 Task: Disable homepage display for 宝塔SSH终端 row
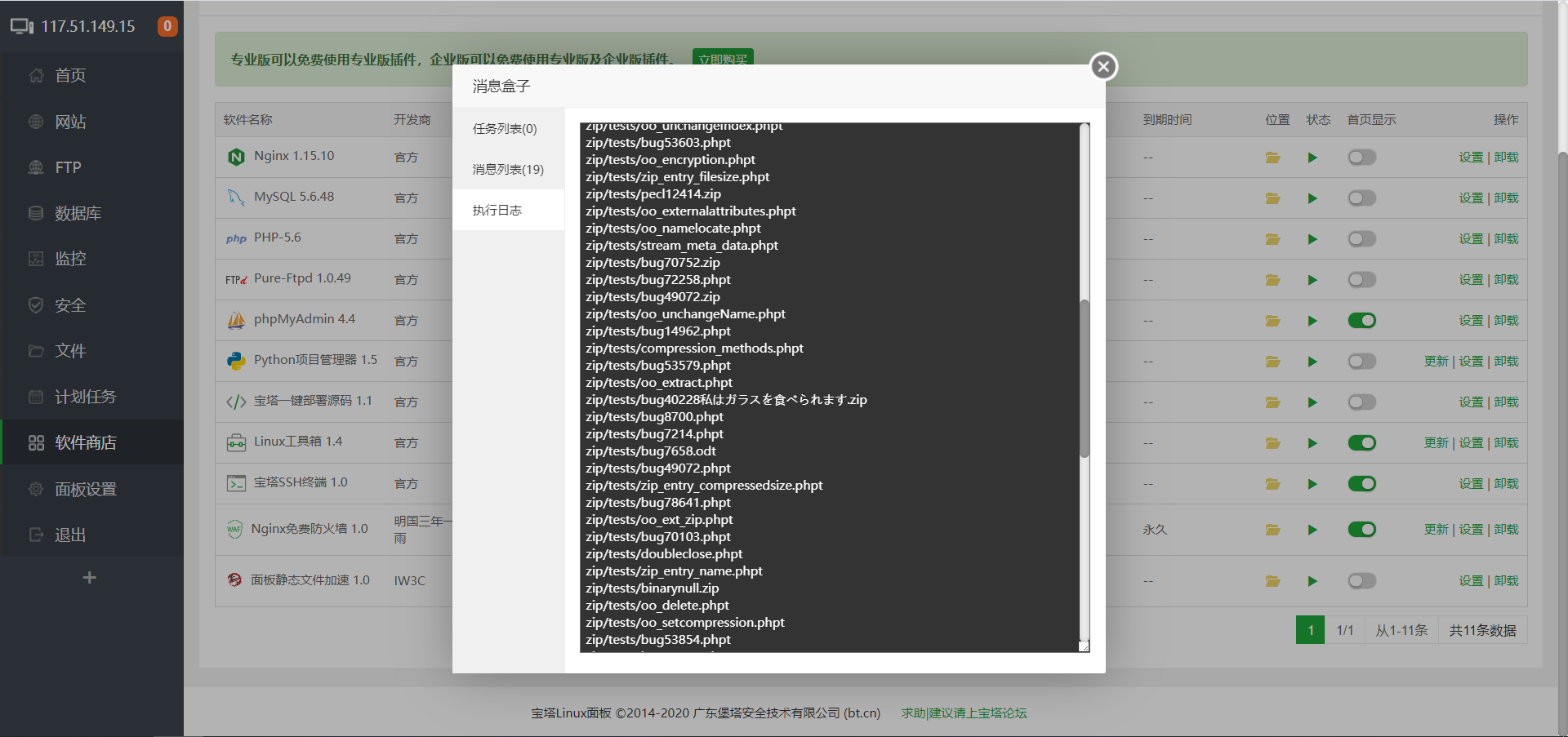coord(1361,484)
